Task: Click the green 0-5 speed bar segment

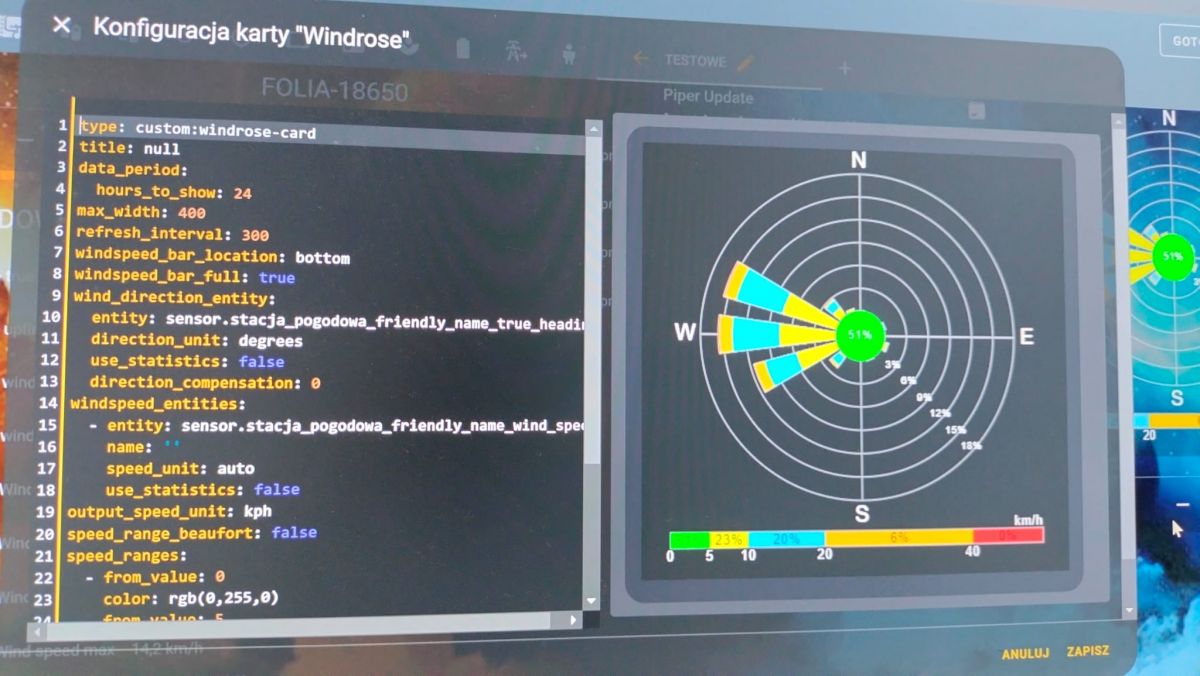Action: pyautogui.click(x=689, y=539)
